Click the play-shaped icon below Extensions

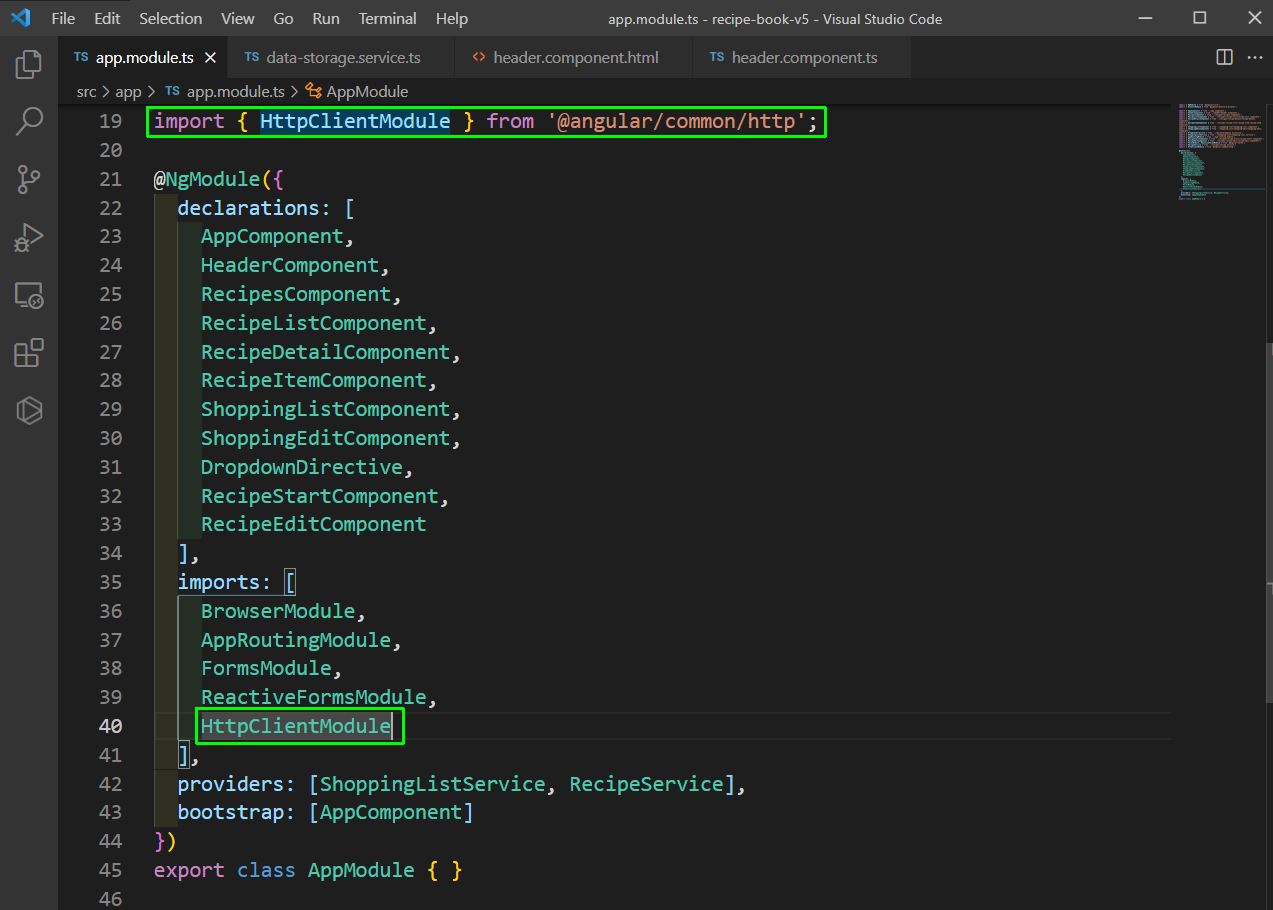(x=29, y=410)
